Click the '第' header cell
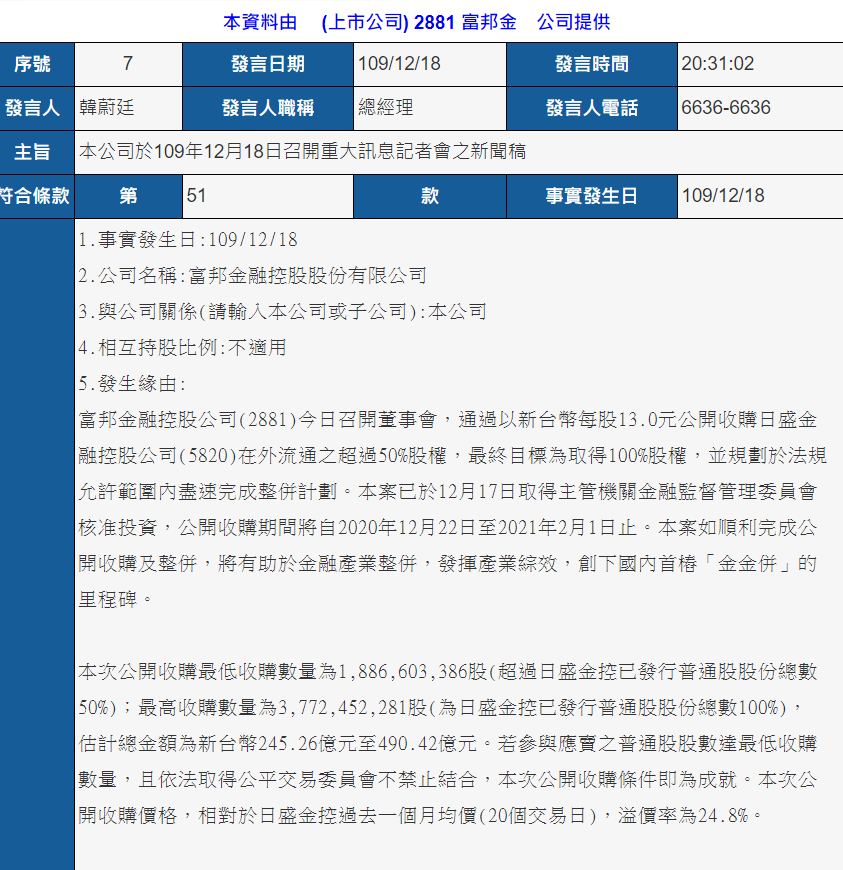843x870 pixels. [128, 196]
